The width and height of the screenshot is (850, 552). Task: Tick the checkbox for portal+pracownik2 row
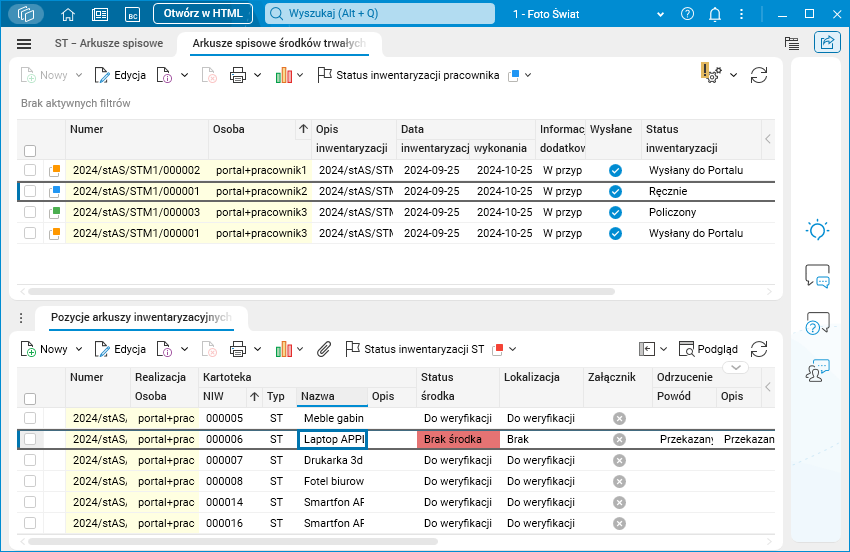(30, 191)
